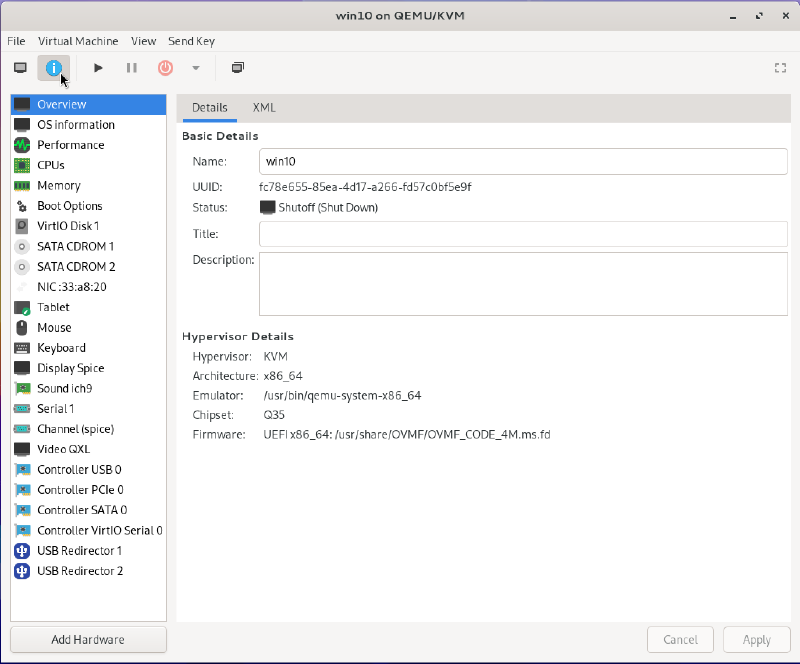Click the empty Title input field
This screenshot has width=800, height=664.
coord(523,234)
